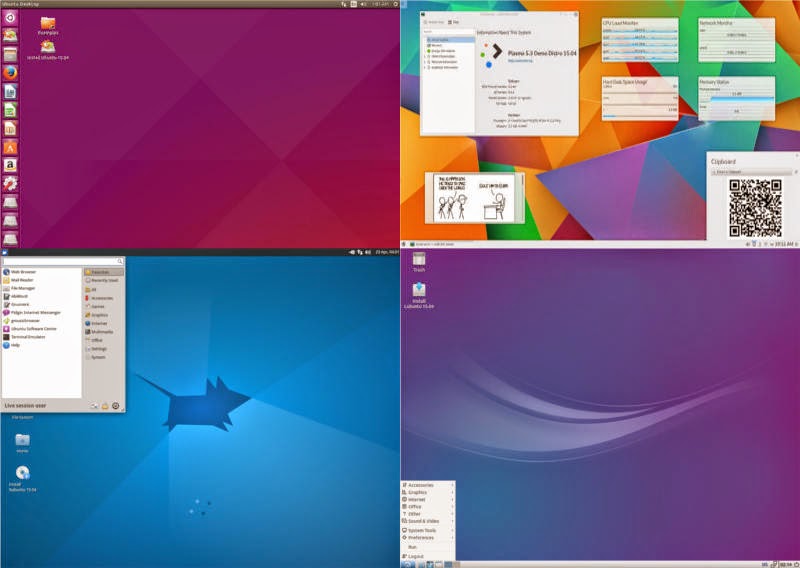
Task: Click the Memory Status widget
Action: 736,98
